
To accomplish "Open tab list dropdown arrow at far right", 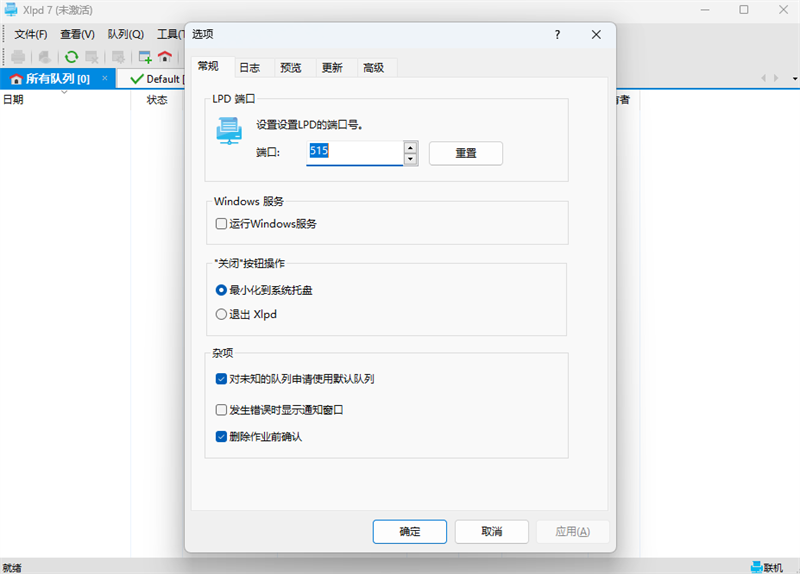I will (x=795, y=79).
